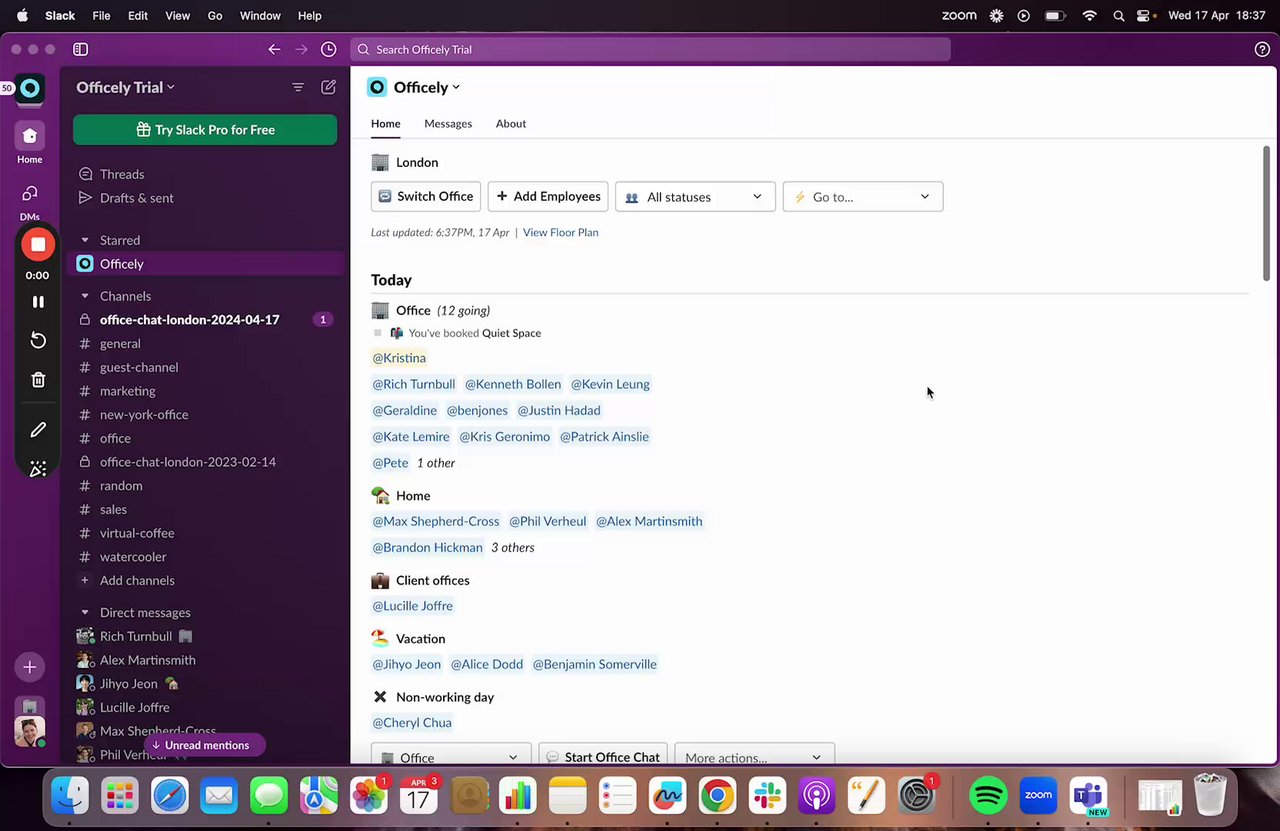Click the Start Office Chat button

(x=603, y=756)
